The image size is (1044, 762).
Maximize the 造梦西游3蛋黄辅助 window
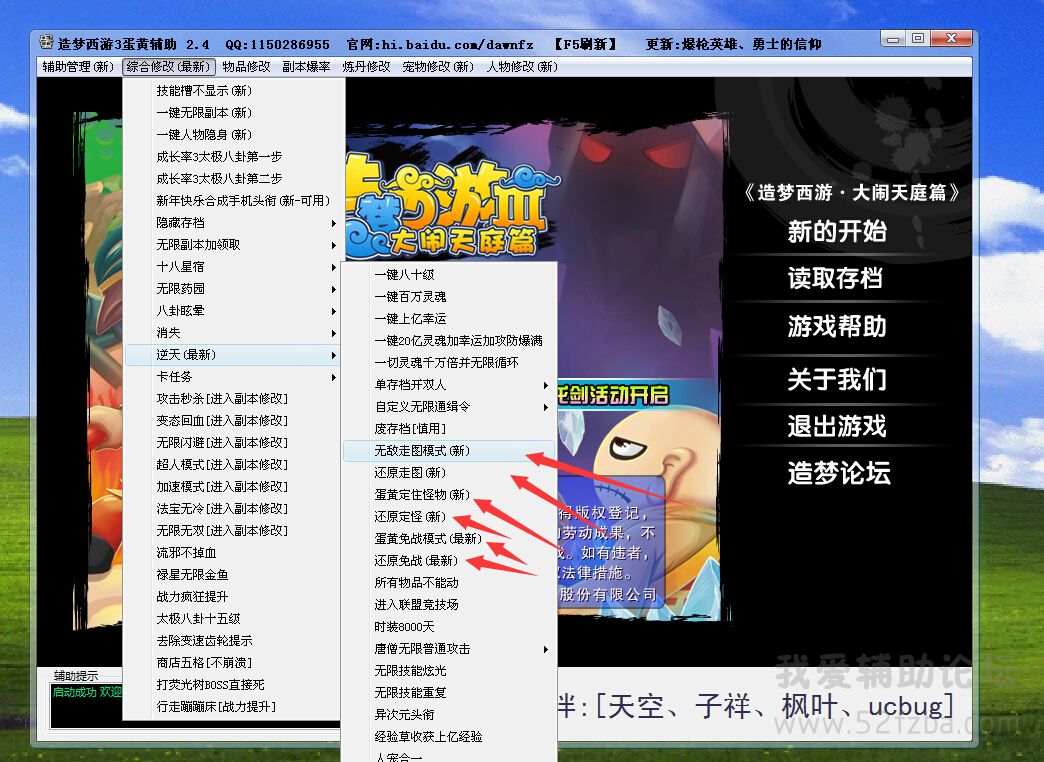click(917, 39)
